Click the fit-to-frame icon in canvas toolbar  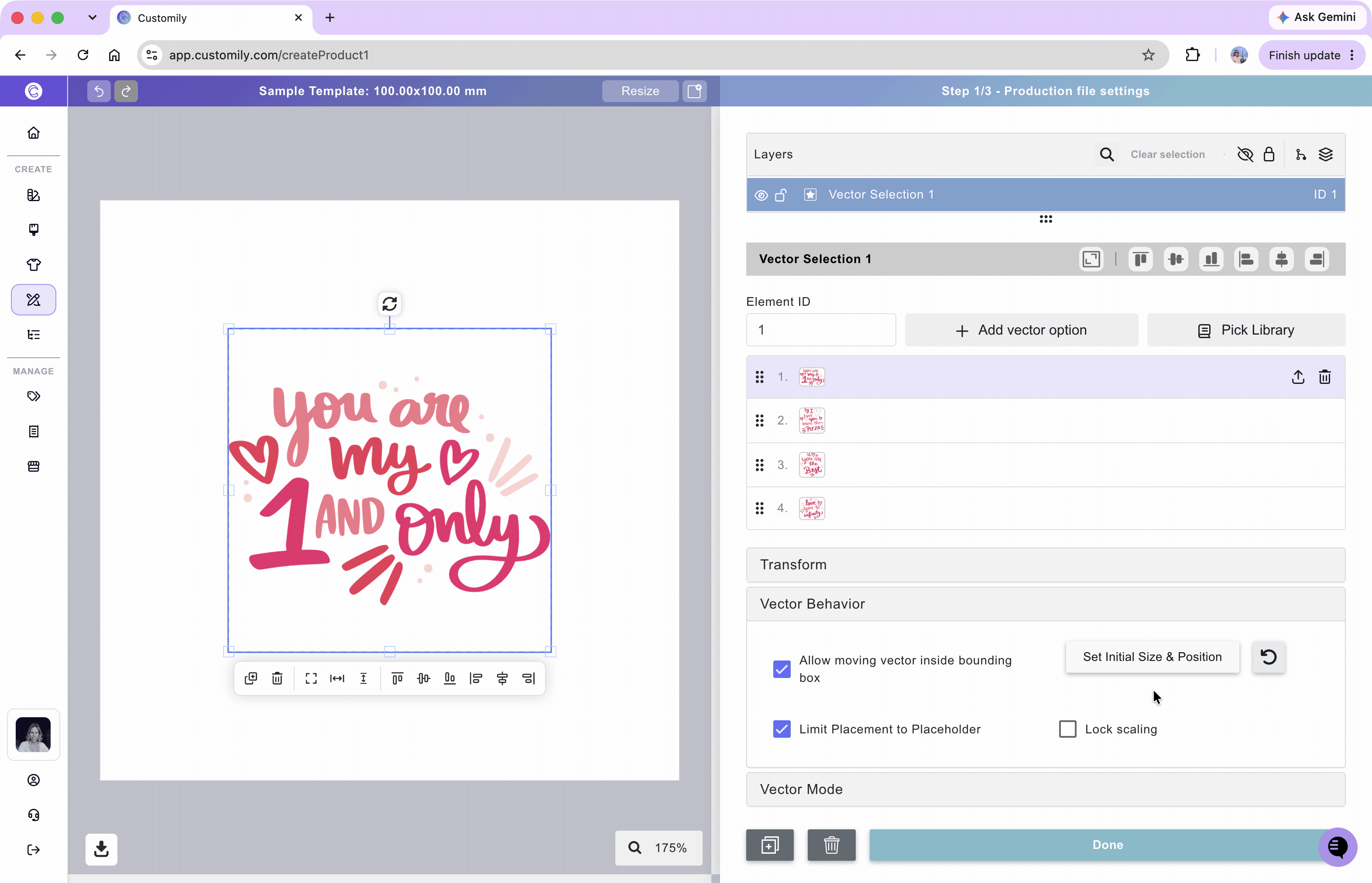pos(311,678)
